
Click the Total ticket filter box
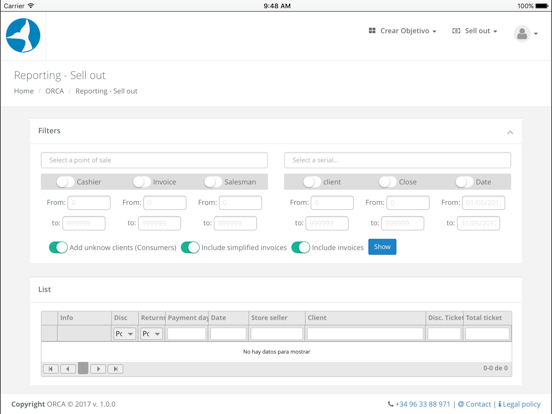click(x=487, y=333)
